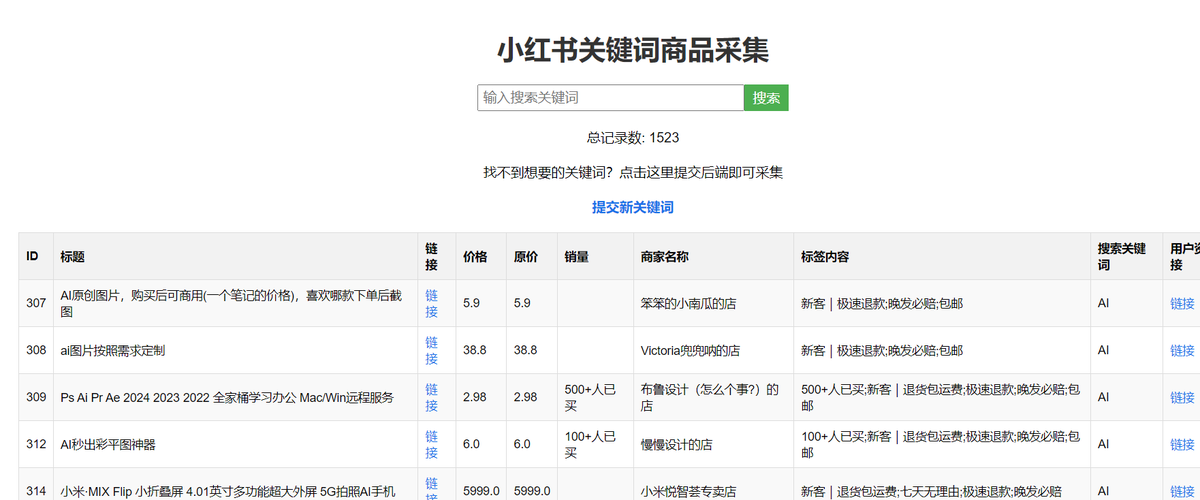
Task: Select title 'AI秒出彩平图神器'
Action: click(x=108, y=444)
